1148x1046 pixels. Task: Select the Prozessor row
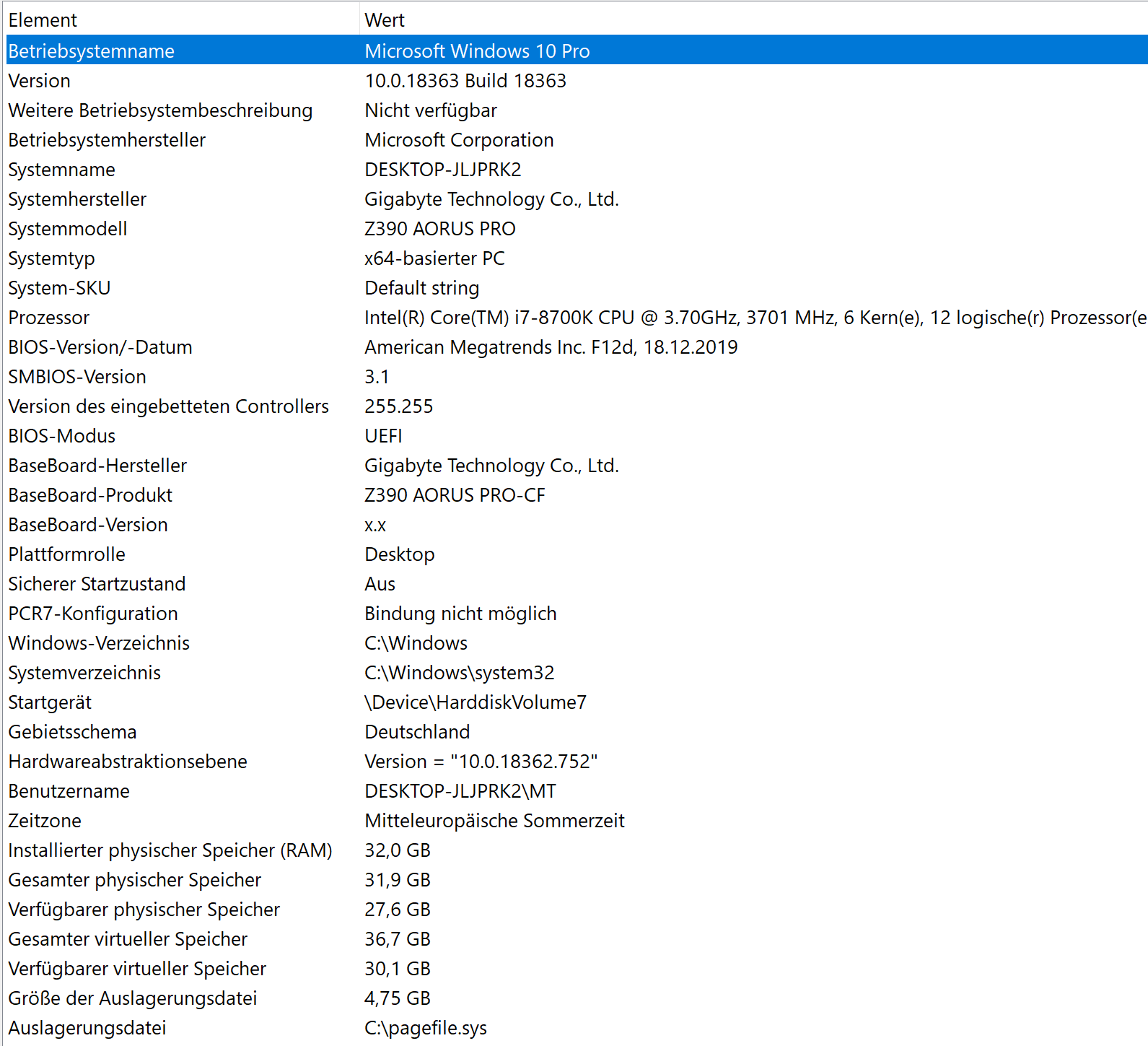(x=577, y=318)
